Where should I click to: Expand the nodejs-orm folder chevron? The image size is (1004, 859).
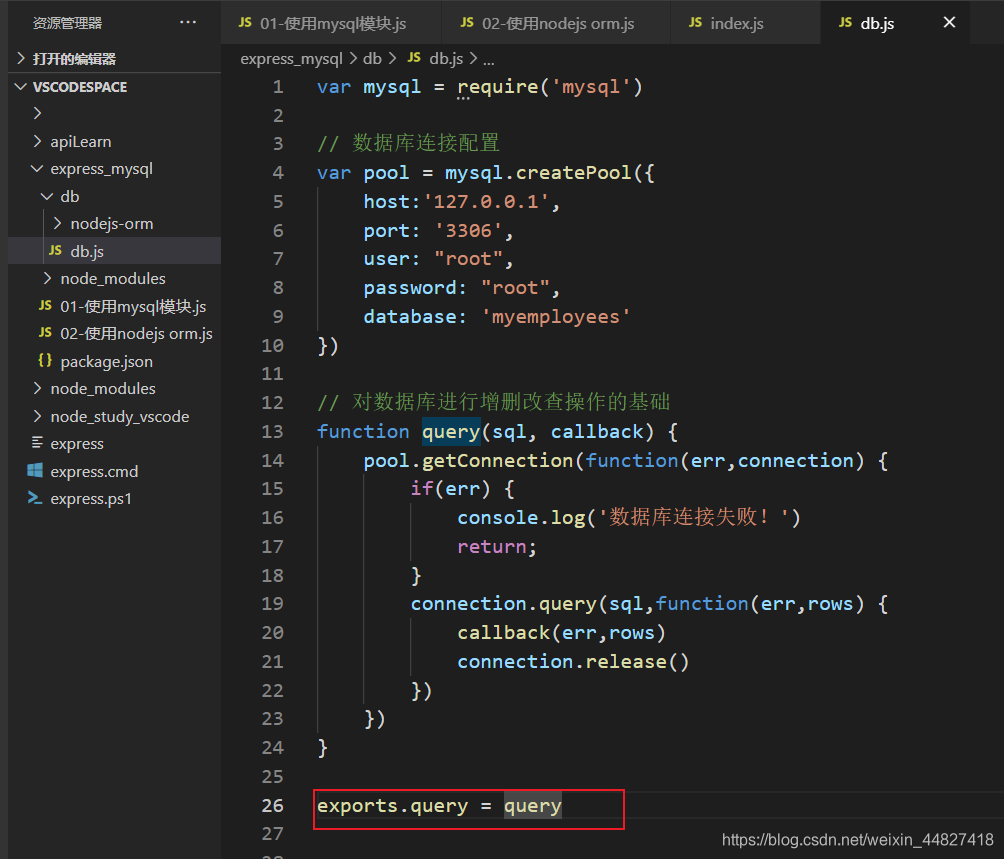pos(58,223)
